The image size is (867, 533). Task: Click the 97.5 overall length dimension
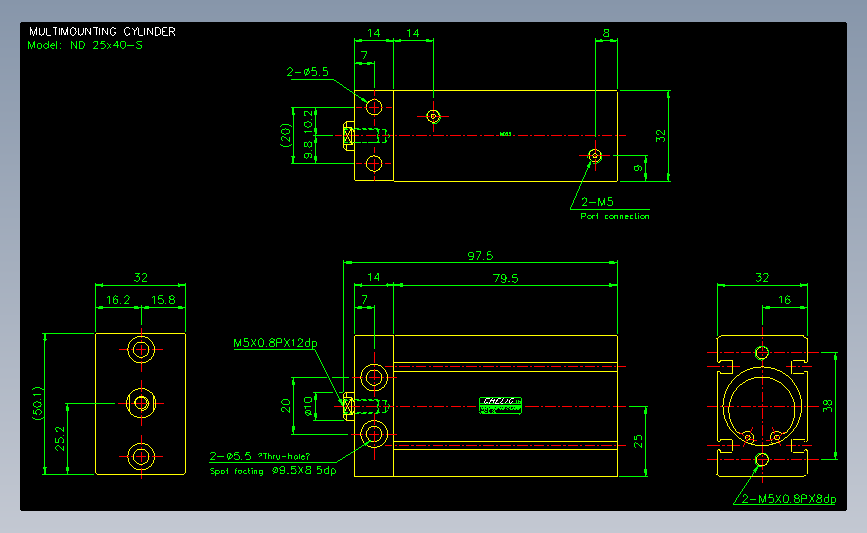tap(480, 255)
